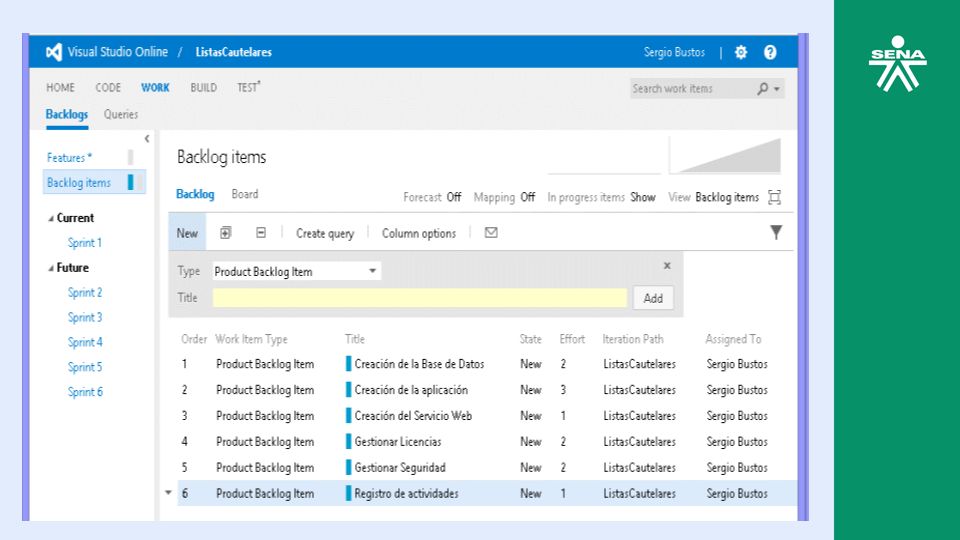Click the Visual Studio logo icon
The width and height of the screenshot is (960, 540).
click(x=54, y=52)
